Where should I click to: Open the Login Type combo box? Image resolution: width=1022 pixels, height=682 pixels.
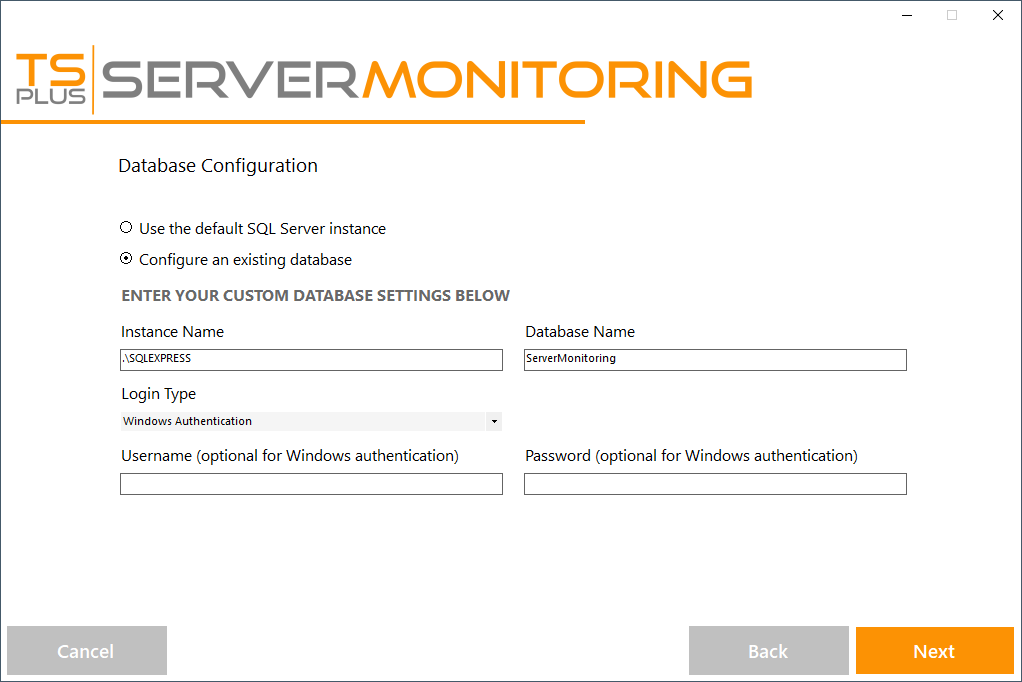(302, 421)
